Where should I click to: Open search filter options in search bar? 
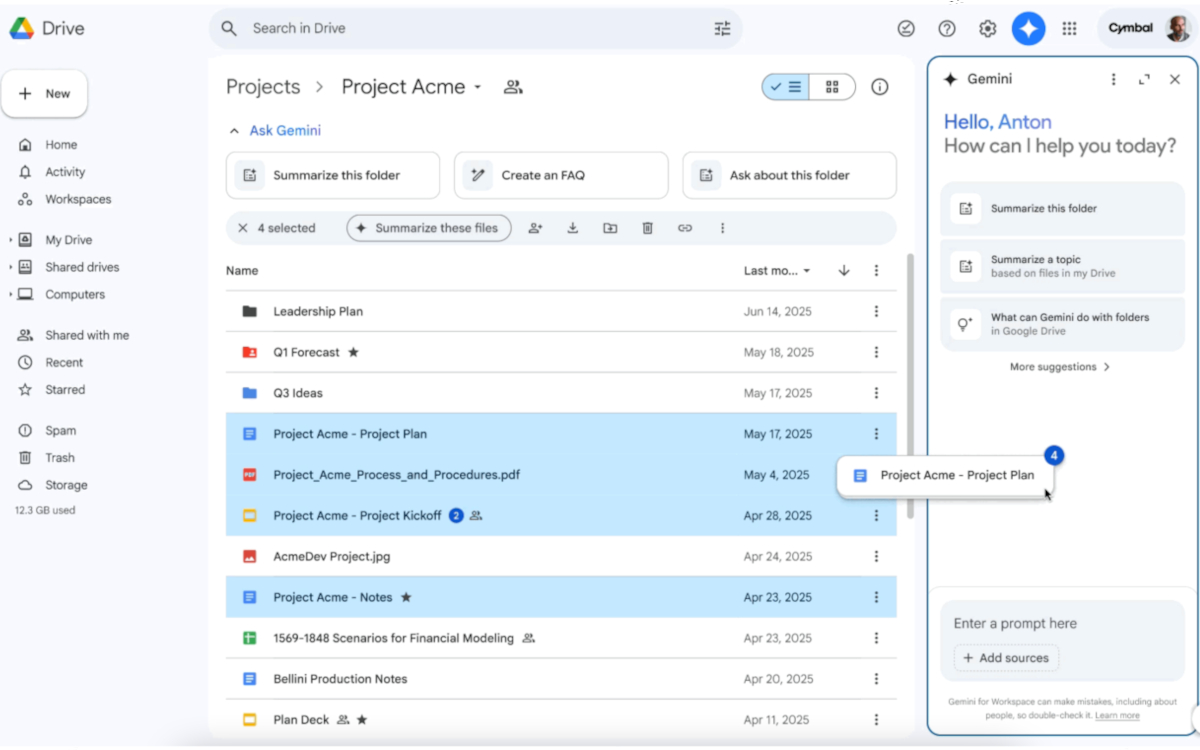[x=722, y=29]
